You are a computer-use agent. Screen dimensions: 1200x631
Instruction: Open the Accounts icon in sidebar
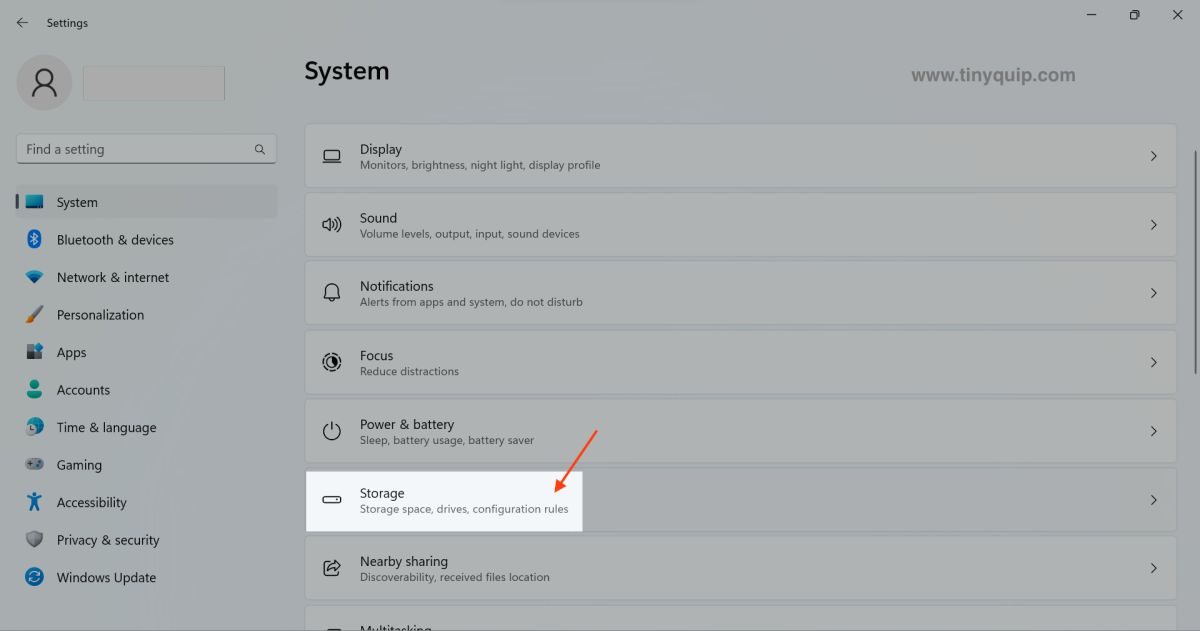coord(33,389)
